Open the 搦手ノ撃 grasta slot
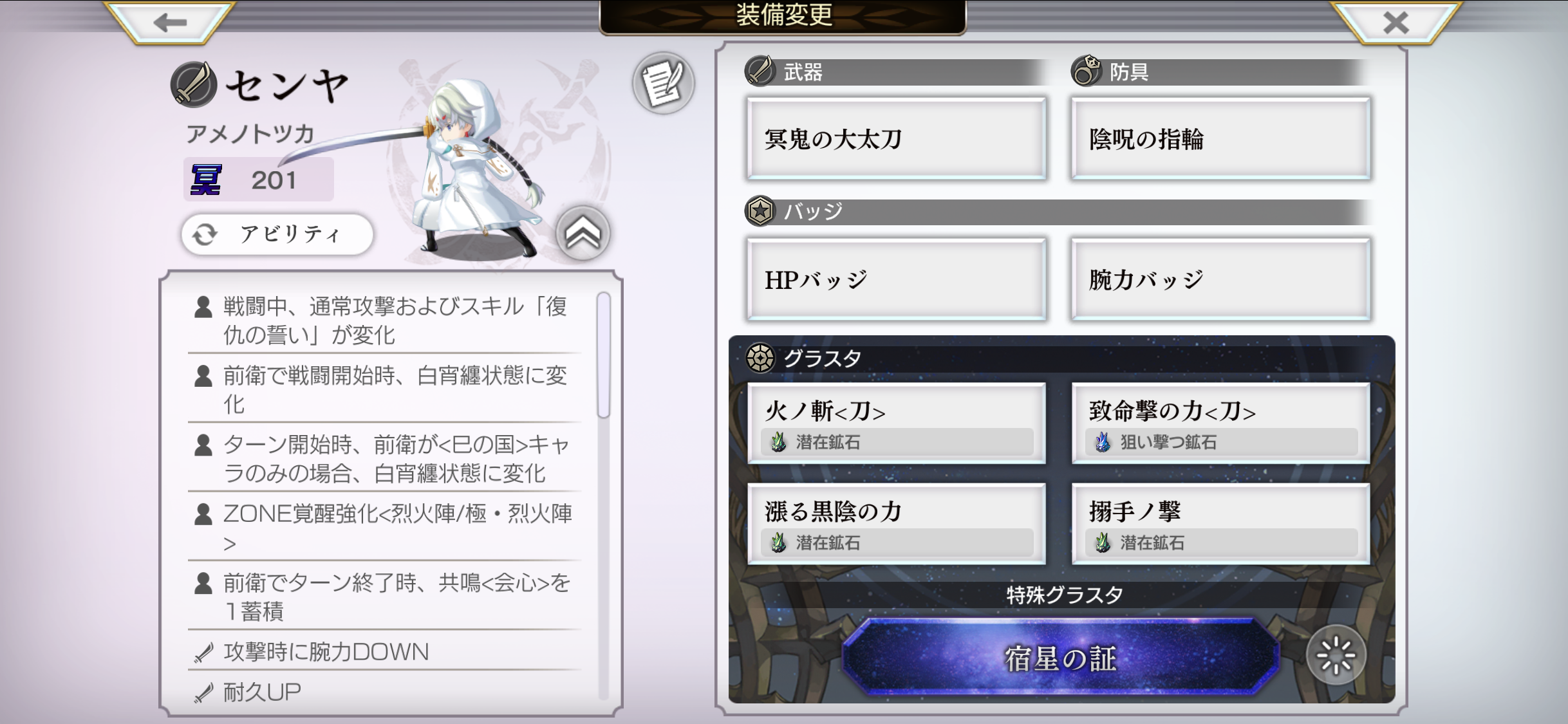The image size is (1568, 724). 1221,524
